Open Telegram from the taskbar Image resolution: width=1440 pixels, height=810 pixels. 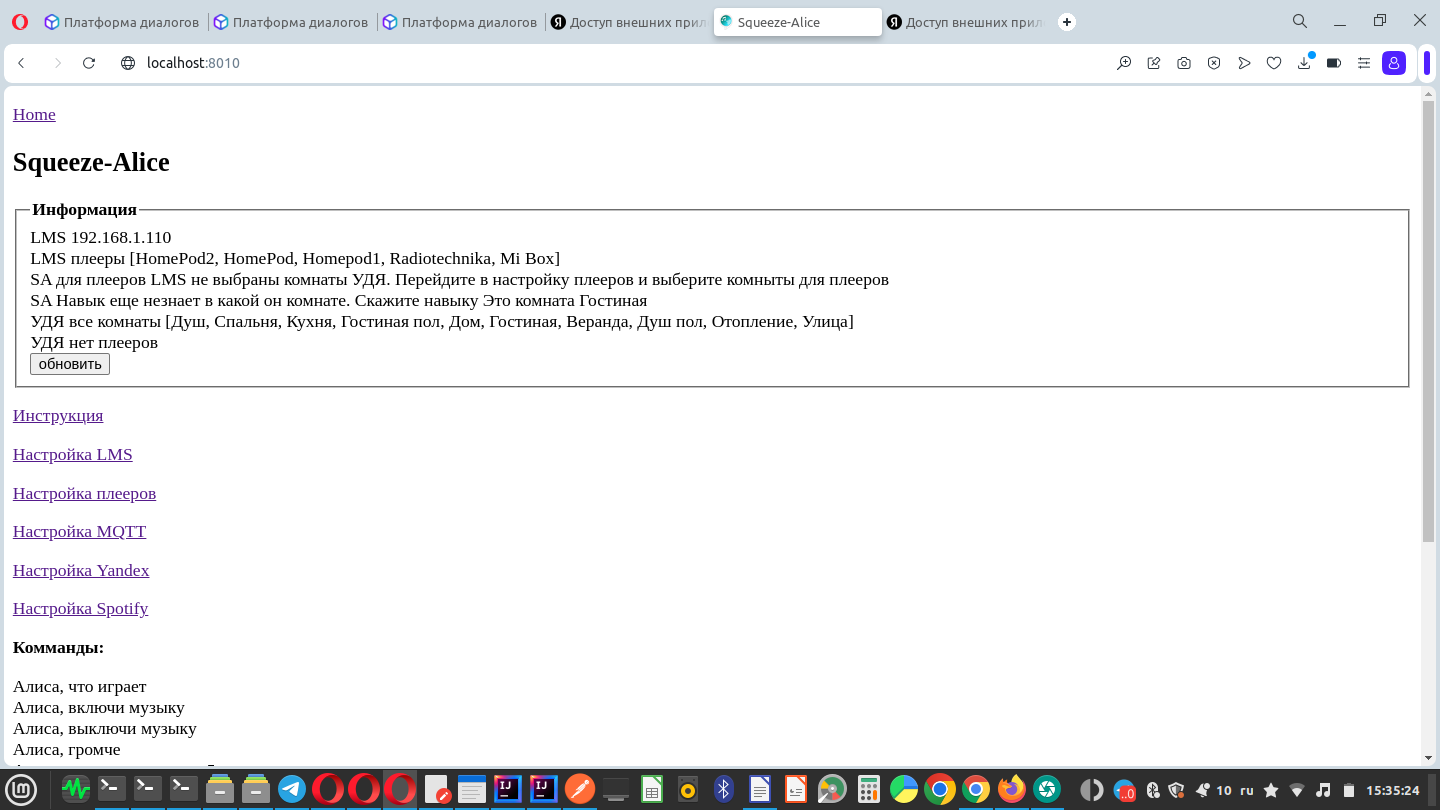coord(292,790)
